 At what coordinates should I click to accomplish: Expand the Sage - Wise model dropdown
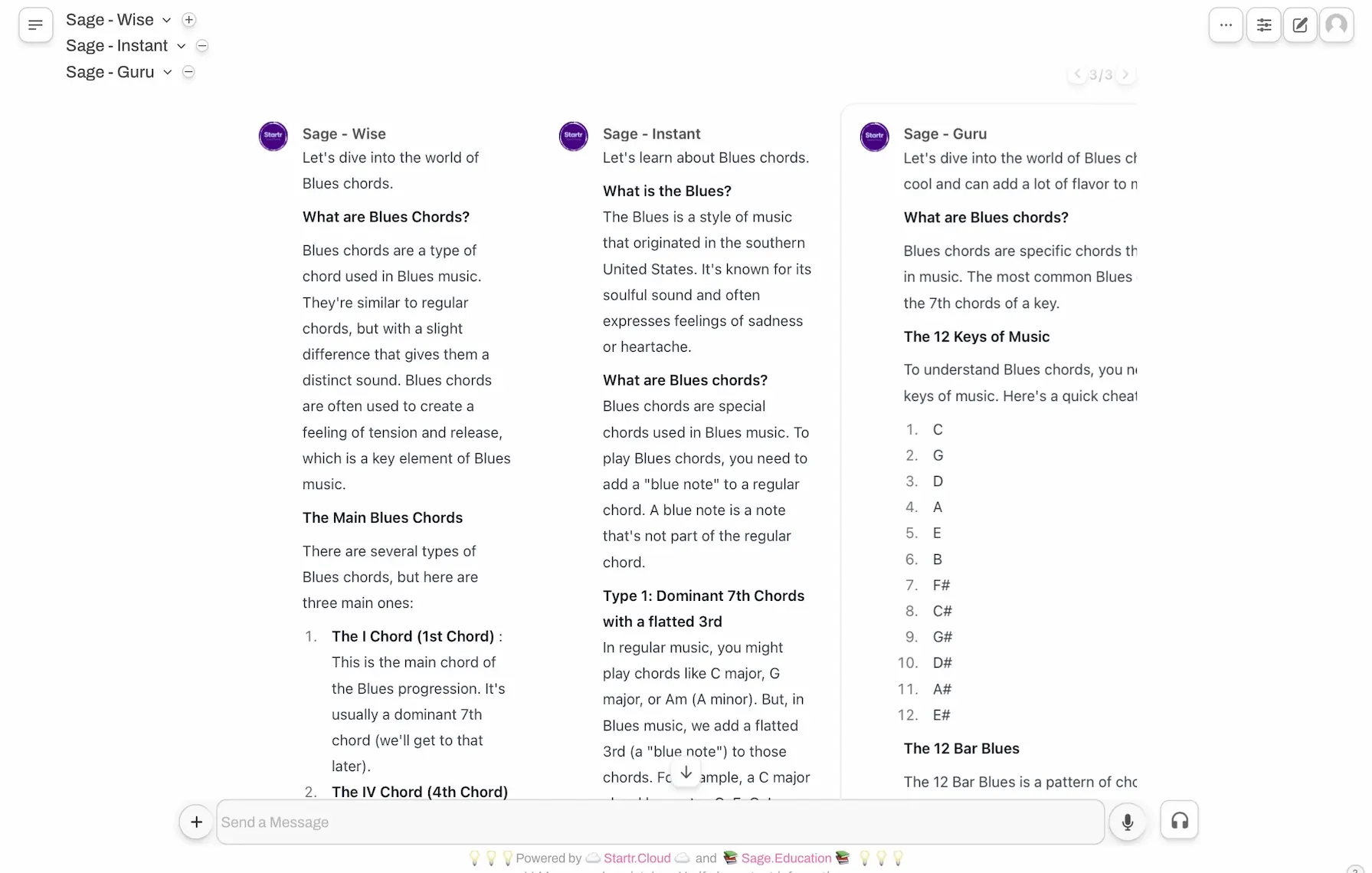click(166, 21)
